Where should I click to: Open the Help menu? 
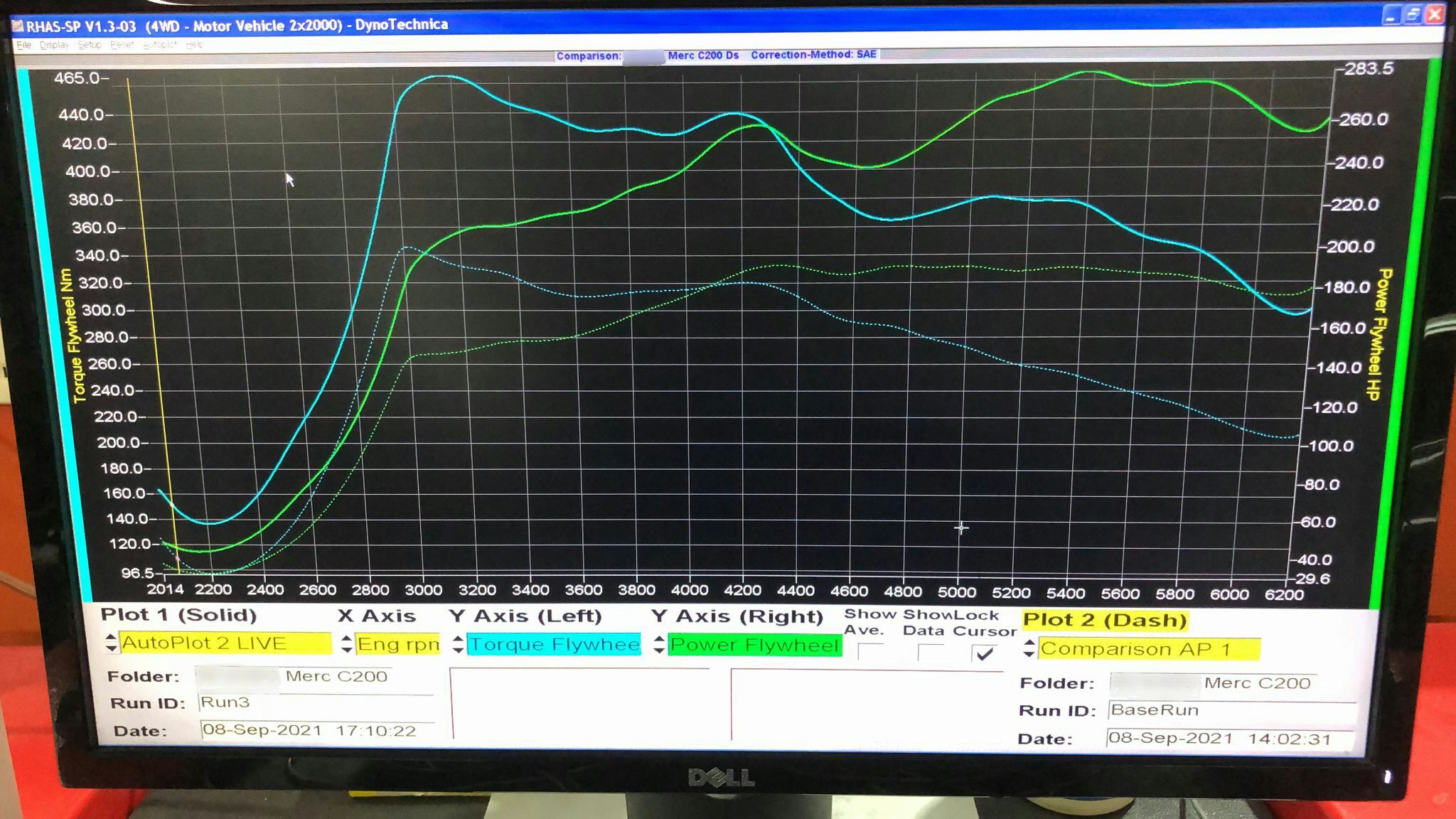194,45
